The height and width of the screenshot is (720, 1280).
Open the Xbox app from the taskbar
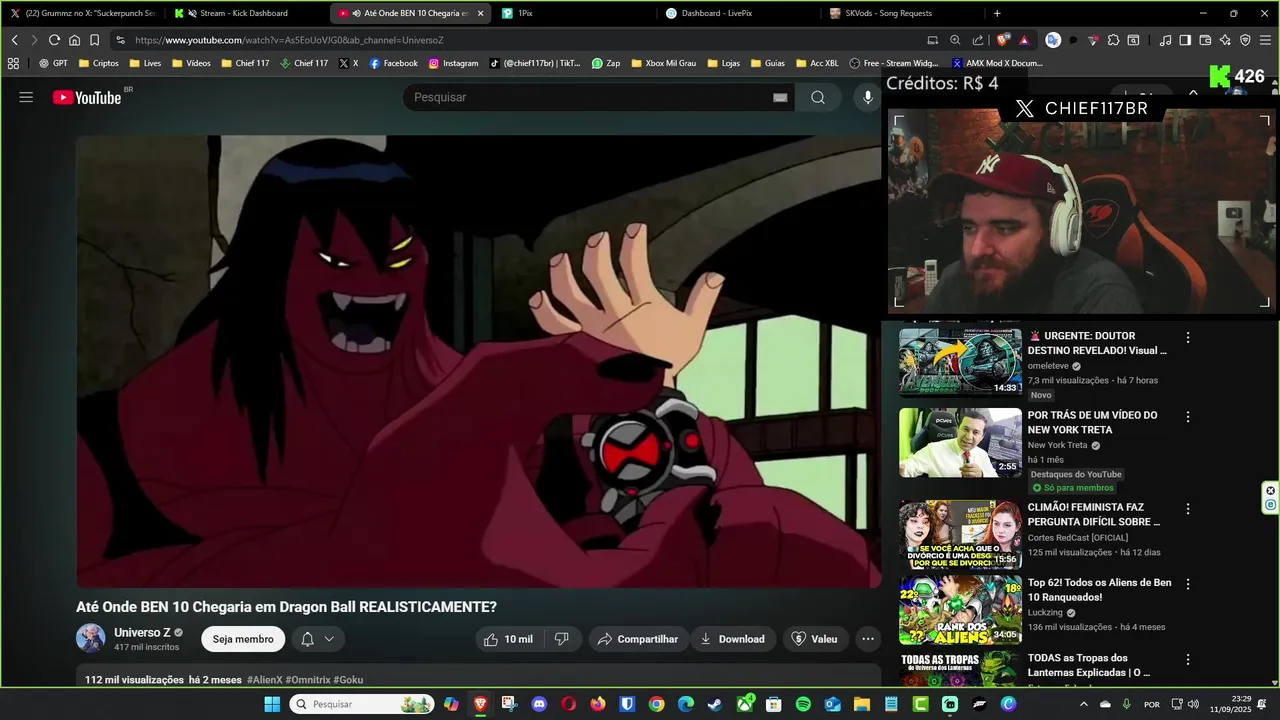pos(745,704)
